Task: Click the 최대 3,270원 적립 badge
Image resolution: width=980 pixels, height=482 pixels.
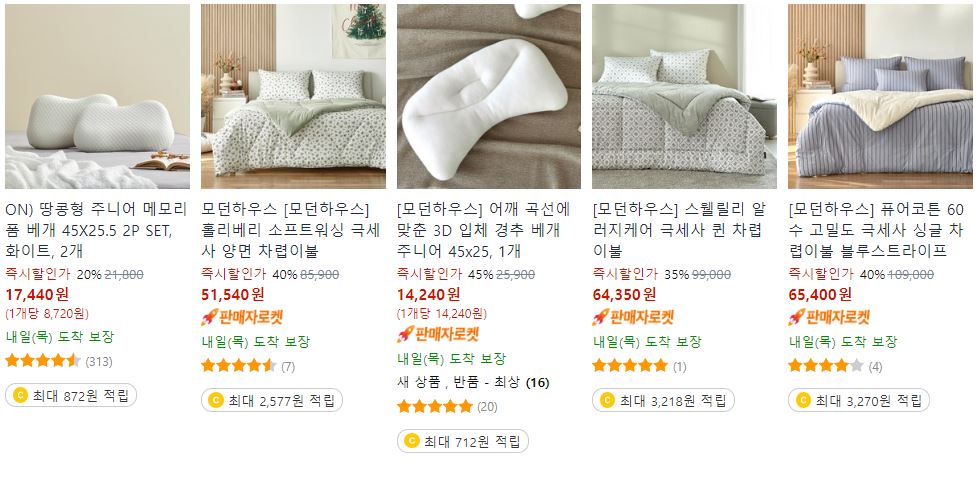Action: coord(859,400)
